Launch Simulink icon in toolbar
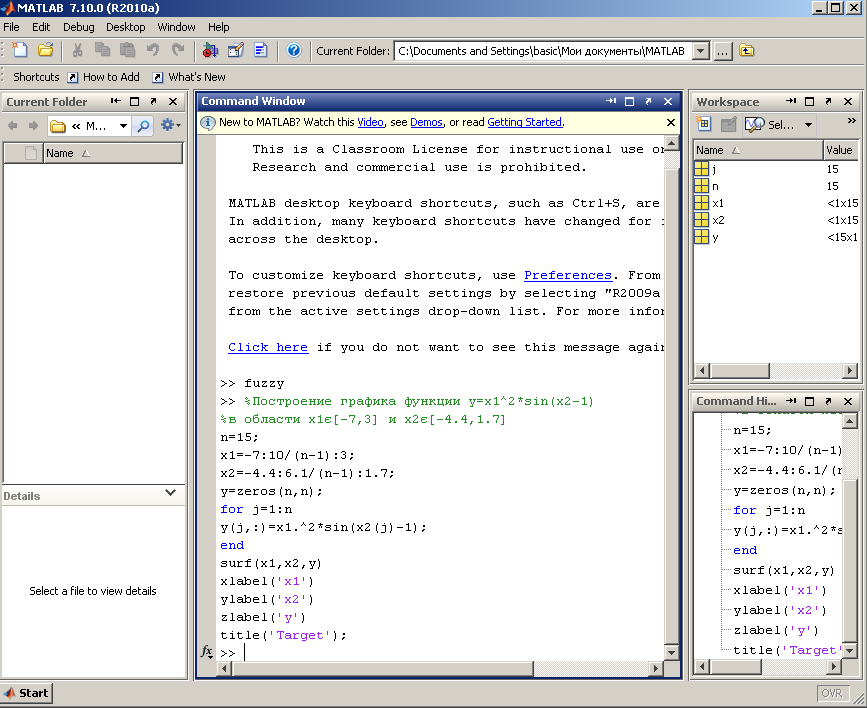867x708 pixels. [x=210, y=50]
